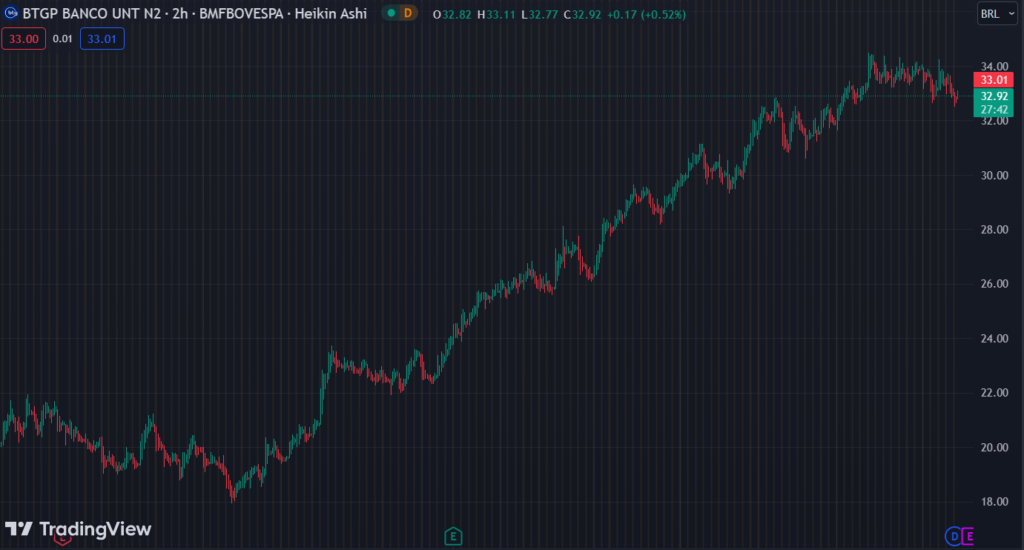
Task: Open the BRL currency dropdown
Action: 997,14
